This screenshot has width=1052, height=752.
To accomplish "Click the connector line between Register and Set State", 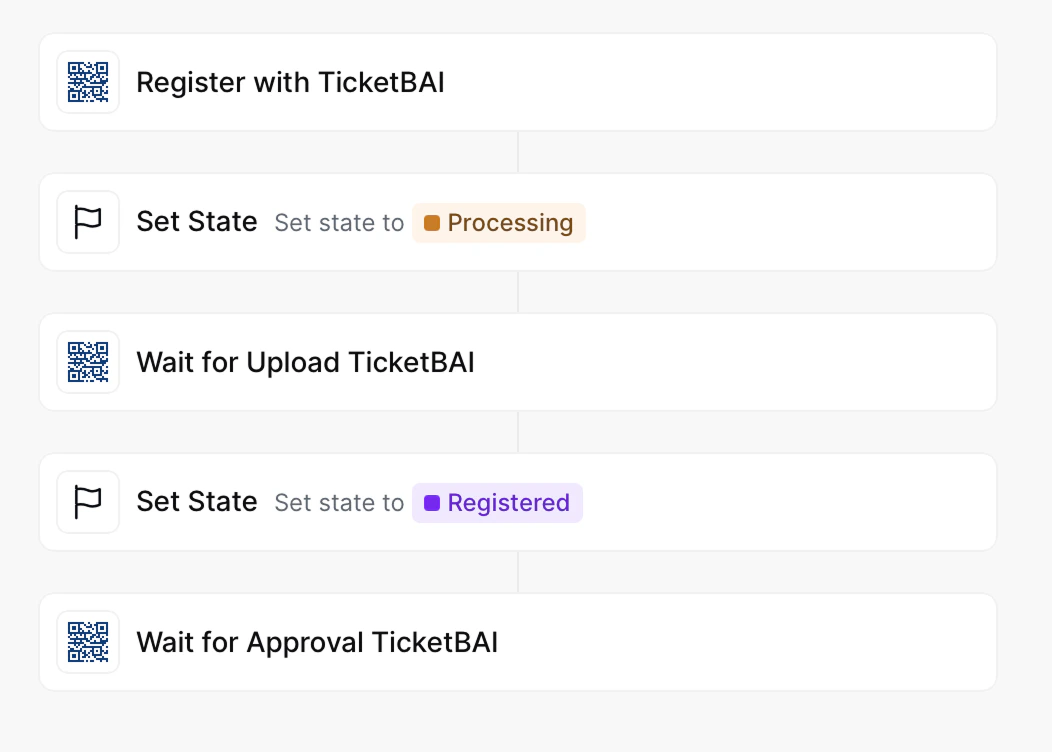I will (518, 151).
